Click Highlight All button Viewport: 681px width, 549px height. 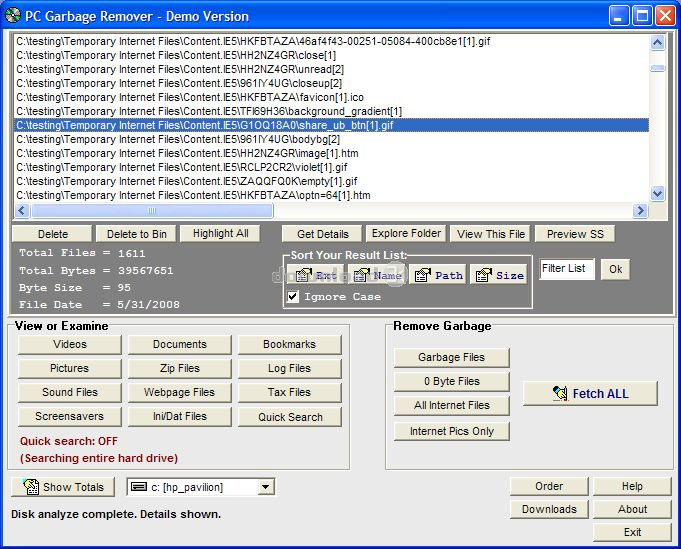220,233
